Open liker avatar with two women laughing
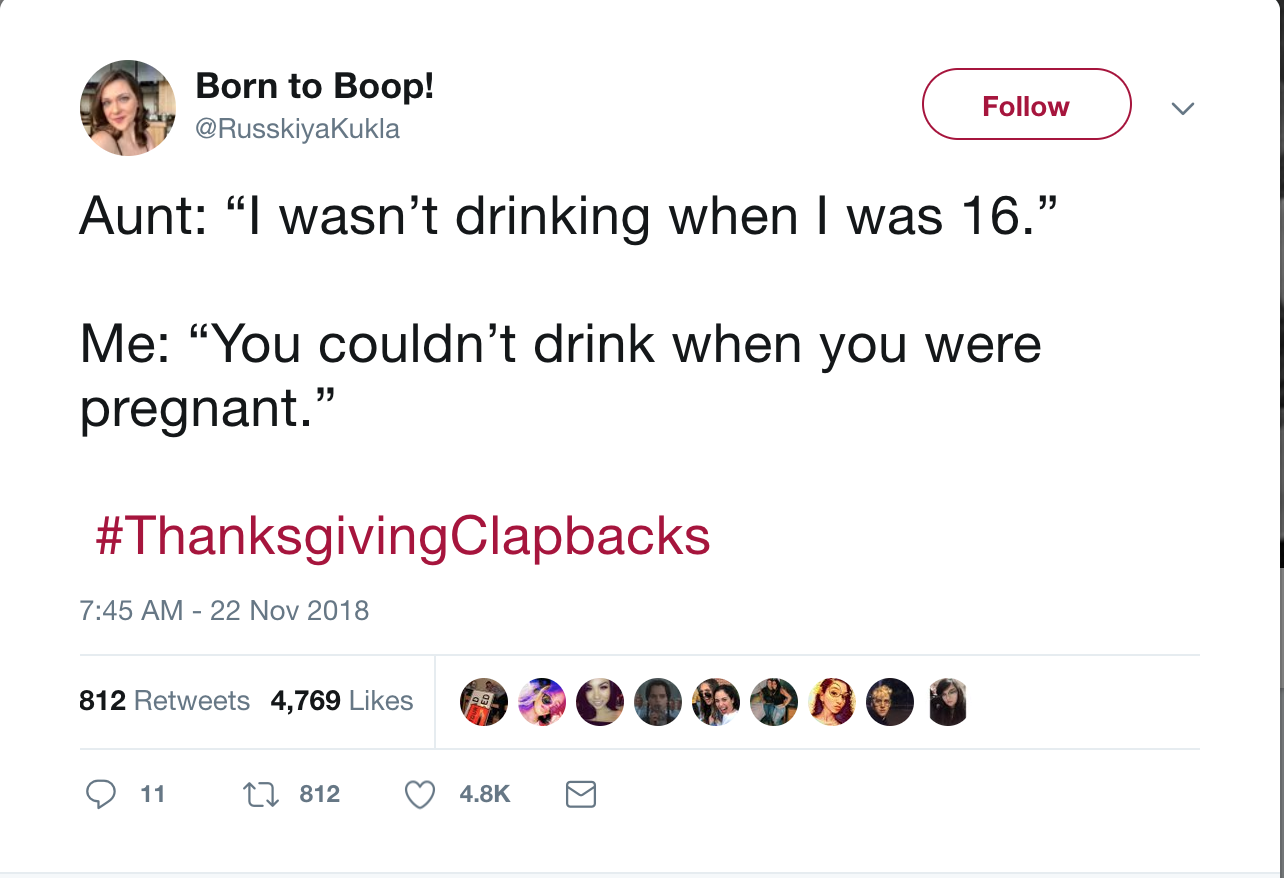The height and width of the screenshot is (878, 1284). click(x=716, y=701)
